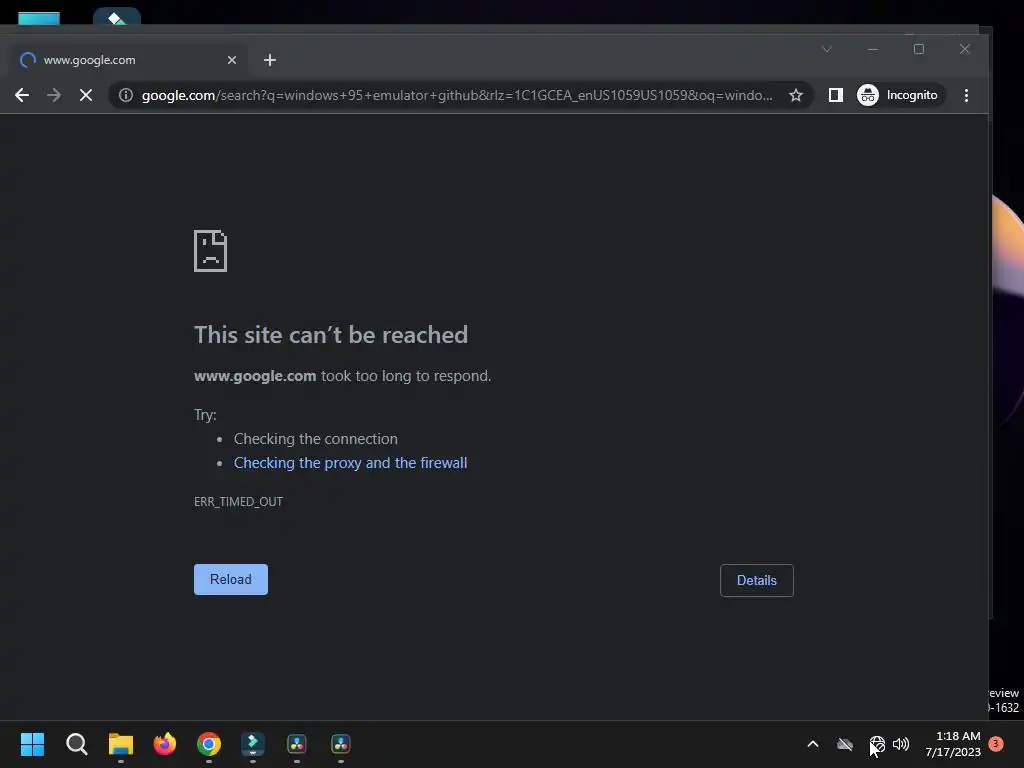Open clock showing 1:18 AM 7/17/2023
The image size is (1024, 768).
coord(953,744)
